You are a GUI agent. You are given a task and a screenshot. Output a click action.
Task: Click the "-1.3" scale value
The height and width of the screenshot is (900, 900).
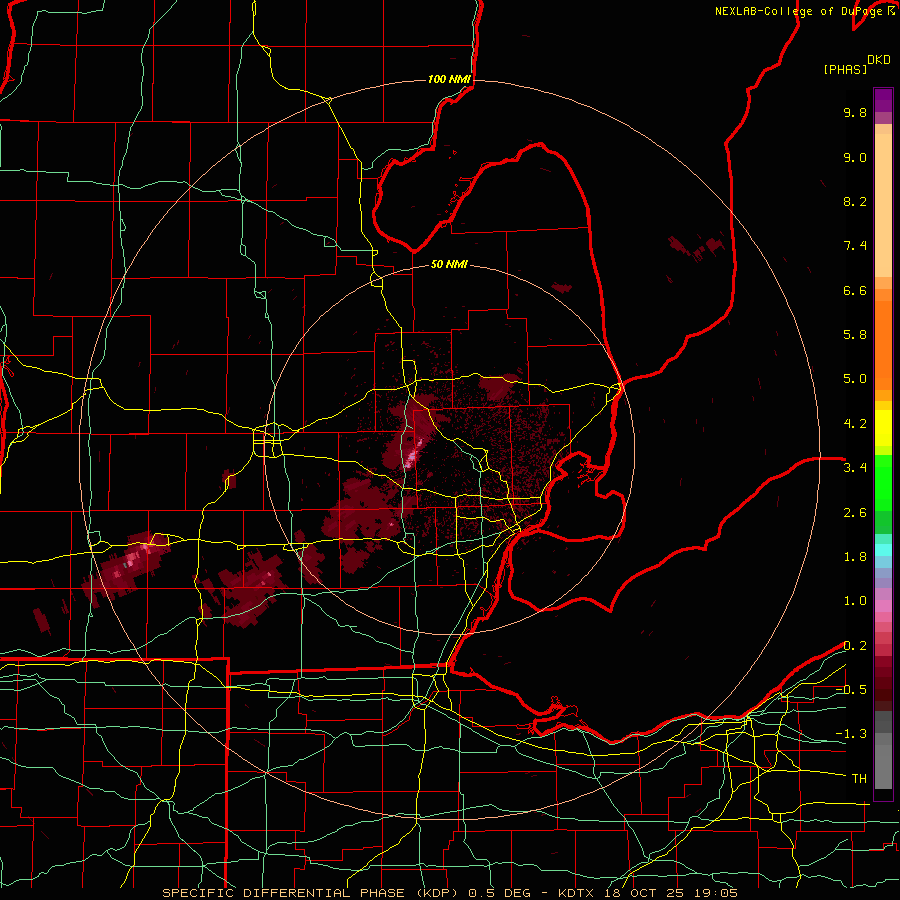tap(851, 734)
